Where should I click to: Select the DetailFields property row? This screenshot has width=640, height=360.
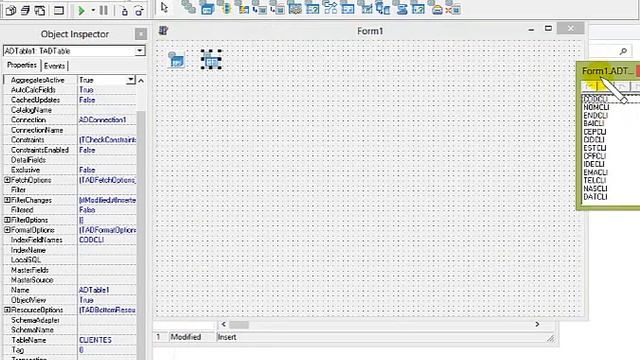(70, 160)
